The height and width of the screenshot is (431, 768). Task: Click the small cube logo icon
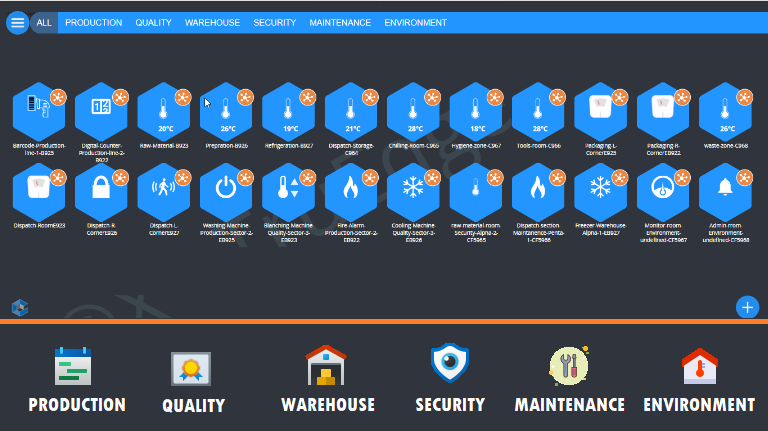(x=19, y=306)
